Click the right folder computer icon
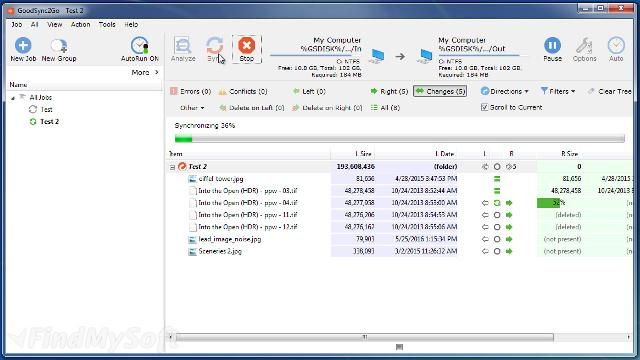 coord(425,56)
